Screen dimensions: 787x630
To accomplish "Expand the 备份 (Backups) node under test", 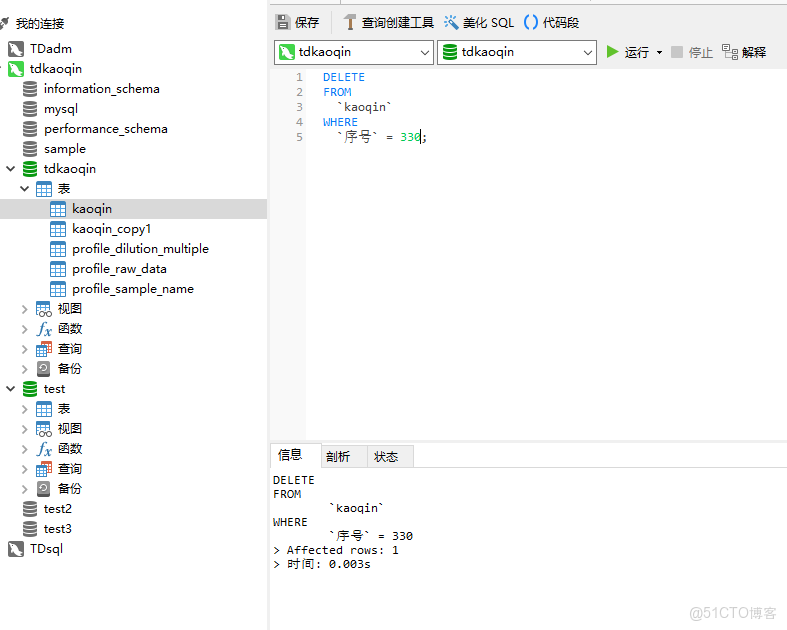I will pos(24,489).
